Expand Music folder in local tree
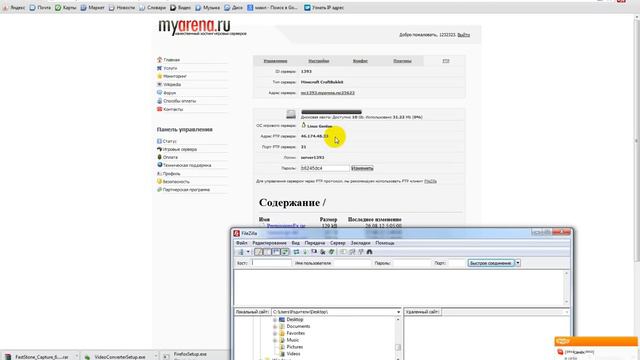 tap(275, 340)
